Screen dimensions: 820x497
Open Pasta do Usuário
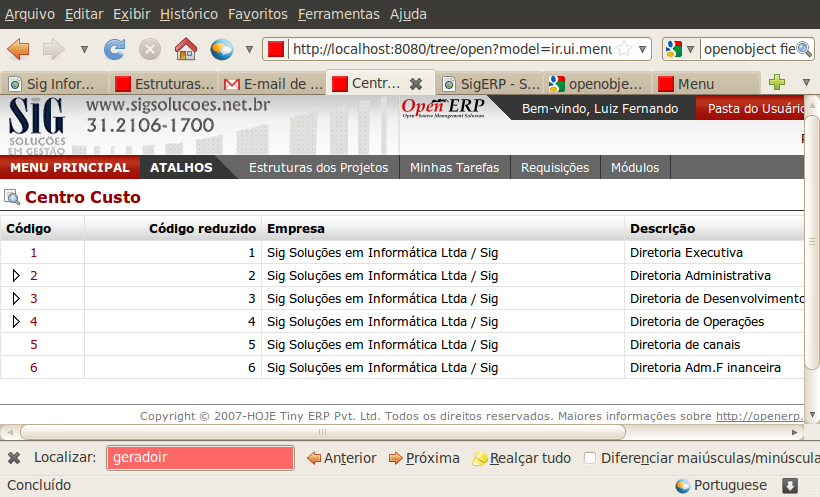click(752, 108)
